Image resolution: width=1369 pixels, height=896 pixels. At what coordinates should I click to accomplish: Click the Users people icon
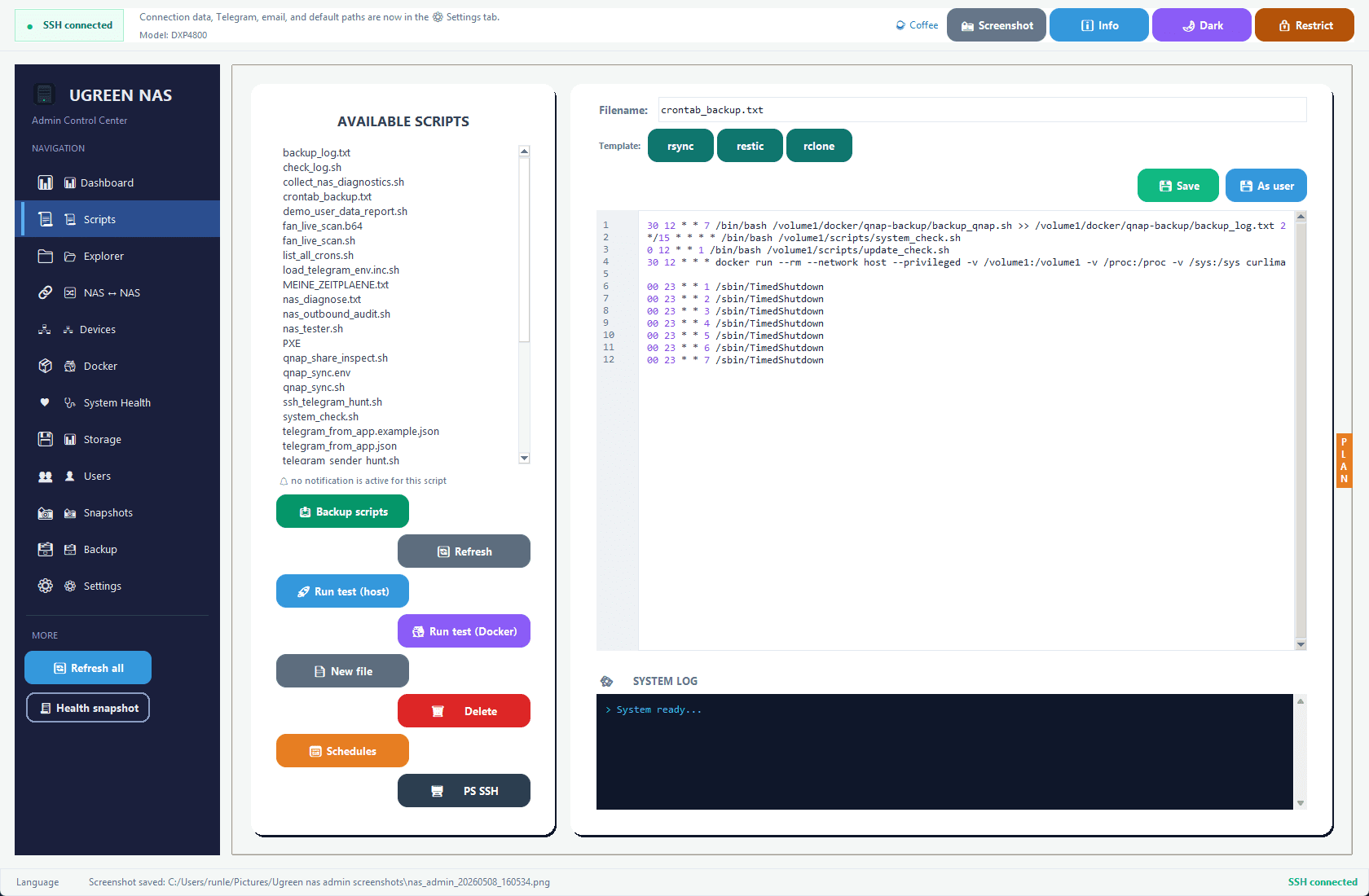point(46,476)
